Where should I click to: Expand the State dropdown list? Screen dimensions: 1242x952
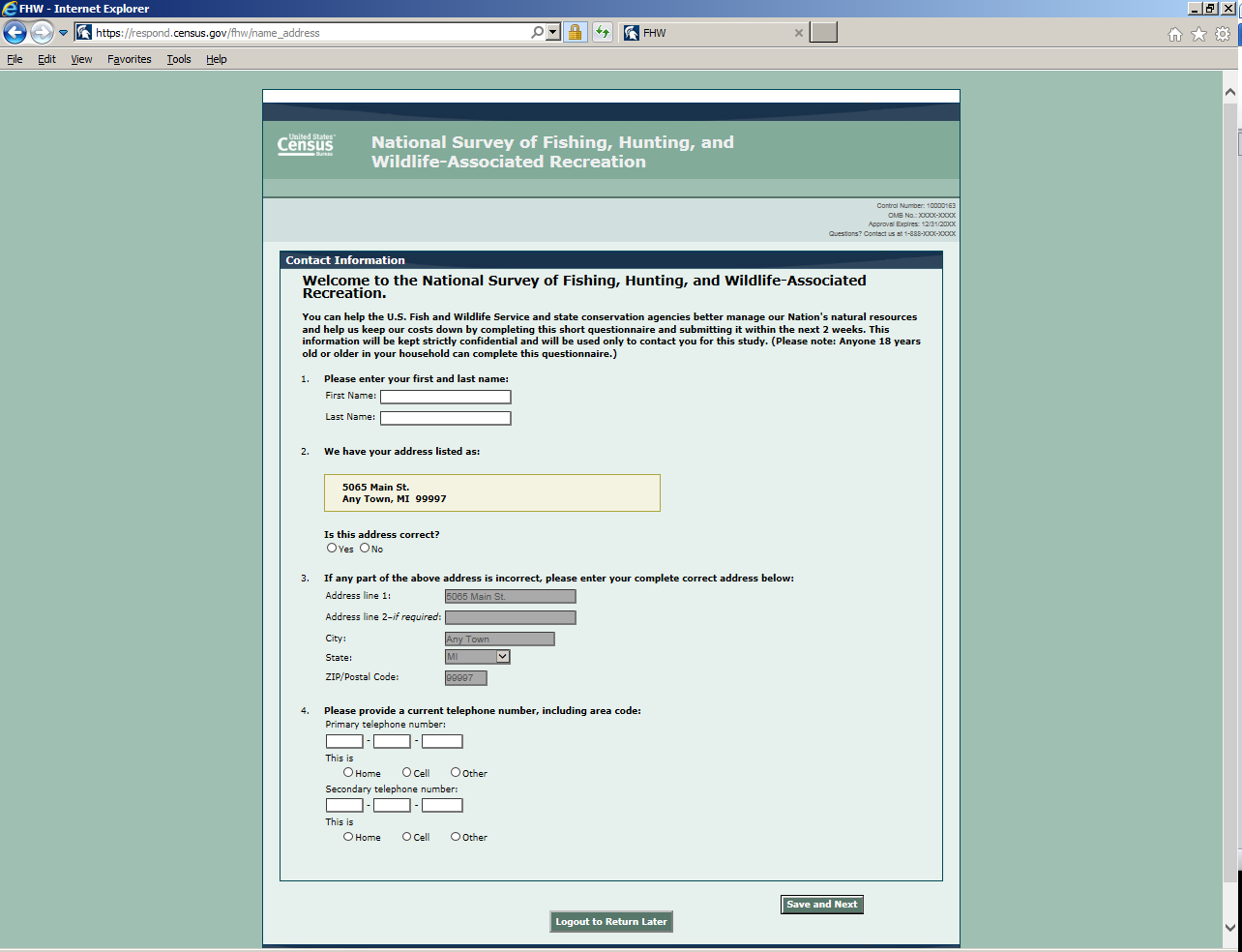(502, 657)
